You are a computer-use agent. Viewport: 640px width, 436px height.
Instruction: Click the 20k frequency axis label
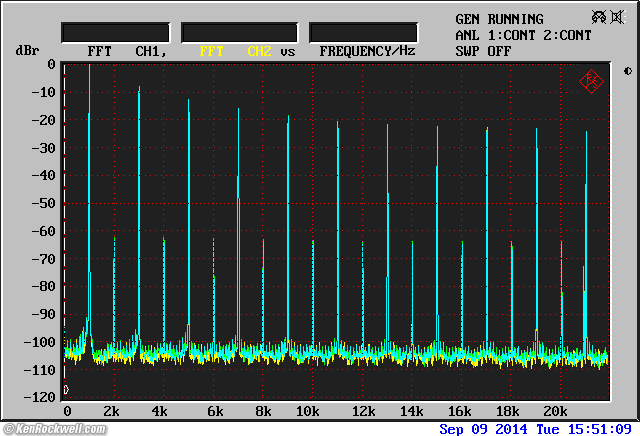[x=555, y=411]
